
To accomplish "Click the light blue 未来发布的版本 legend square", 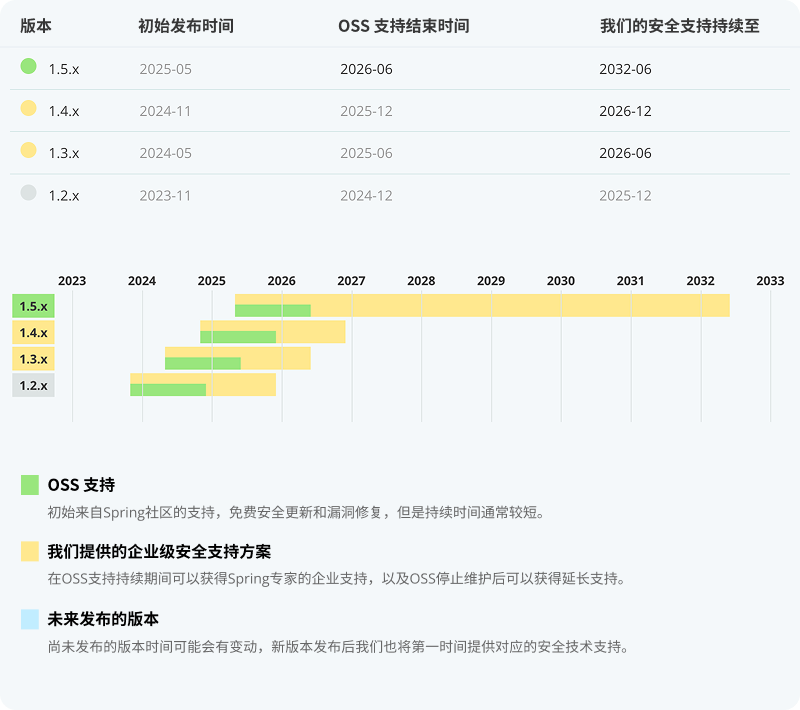I will pyautogui.click(x=30, y=619).
